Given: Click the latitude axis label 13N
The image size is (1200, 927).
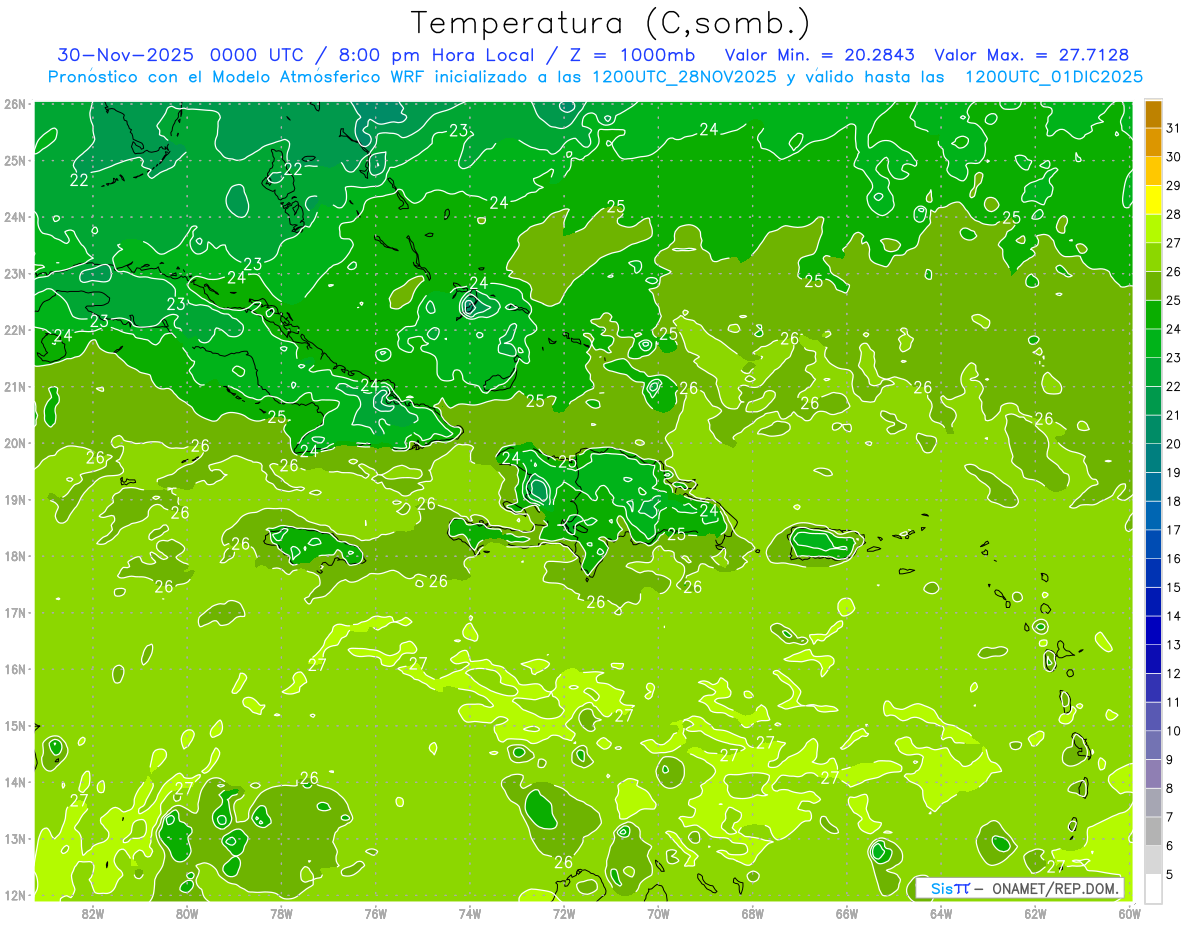Looking at the screenshot, I should [x=15, y=839].
